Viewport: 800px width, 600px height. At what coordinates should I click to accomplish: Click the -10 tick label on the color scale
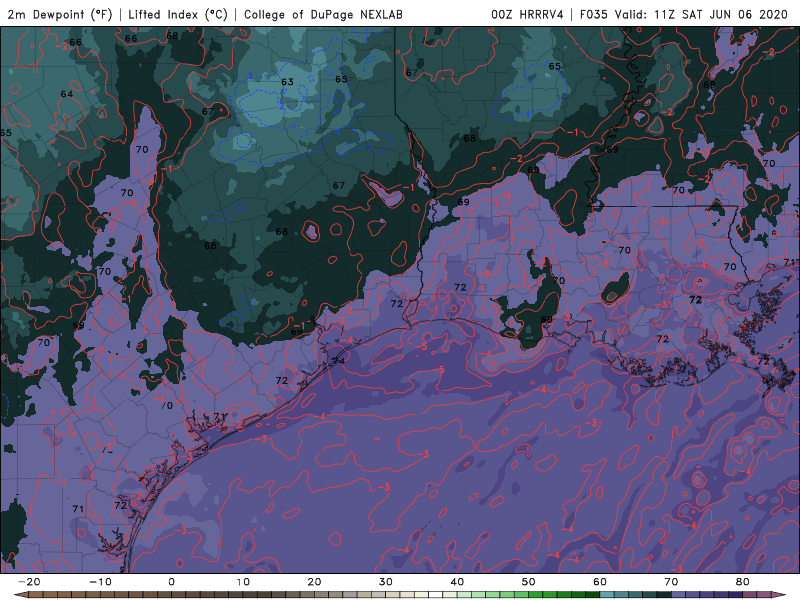tap(100, 582)
